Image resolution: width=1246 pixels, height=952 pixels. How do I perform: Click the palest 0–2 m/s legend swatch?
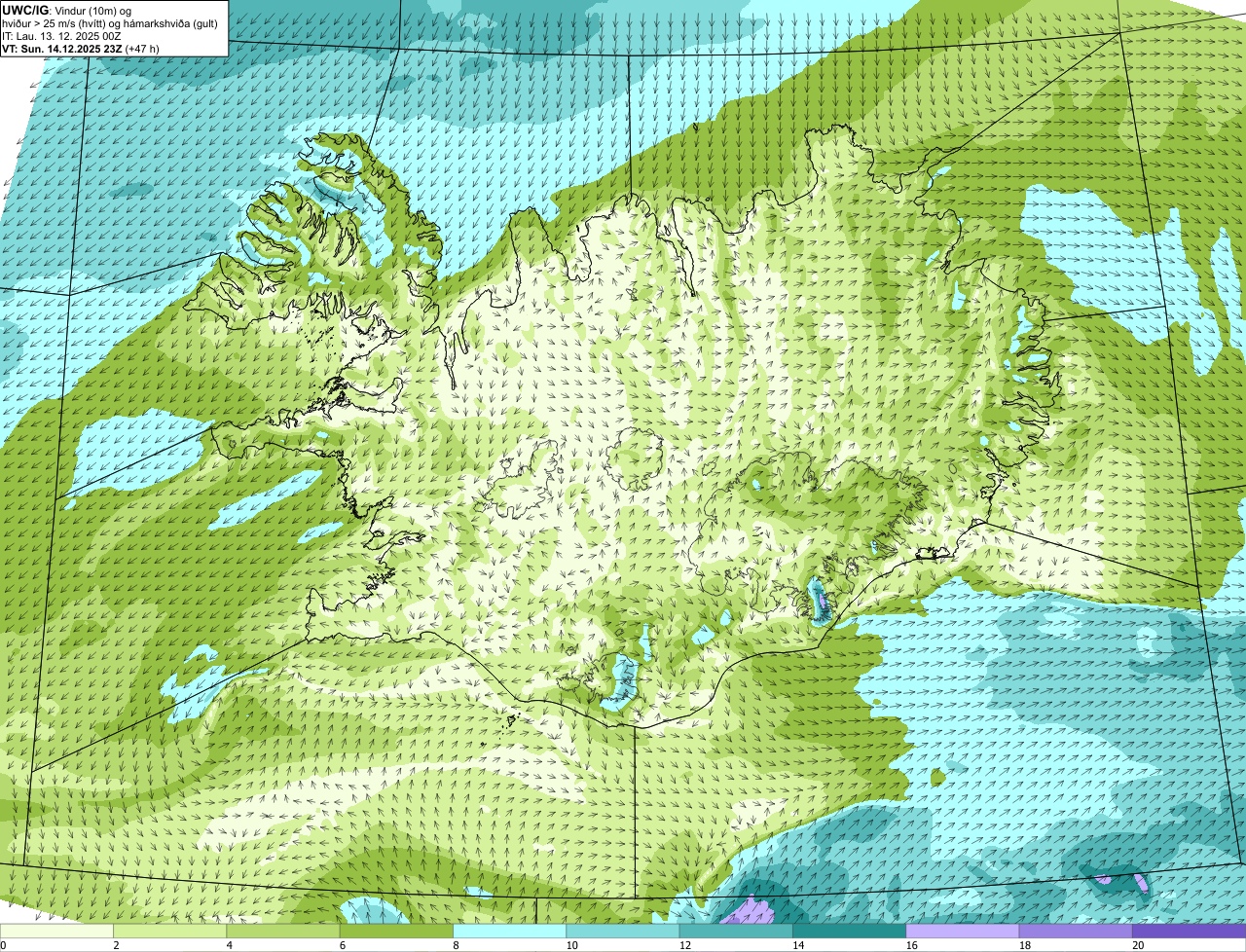(57, 932)
